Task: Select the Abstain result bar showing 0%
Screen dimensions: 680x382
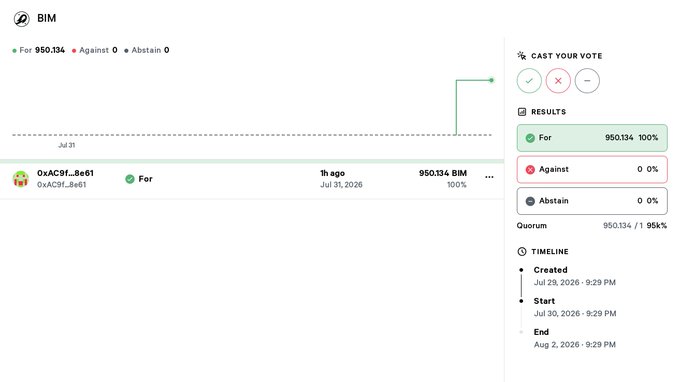Action: pos(592,201)
